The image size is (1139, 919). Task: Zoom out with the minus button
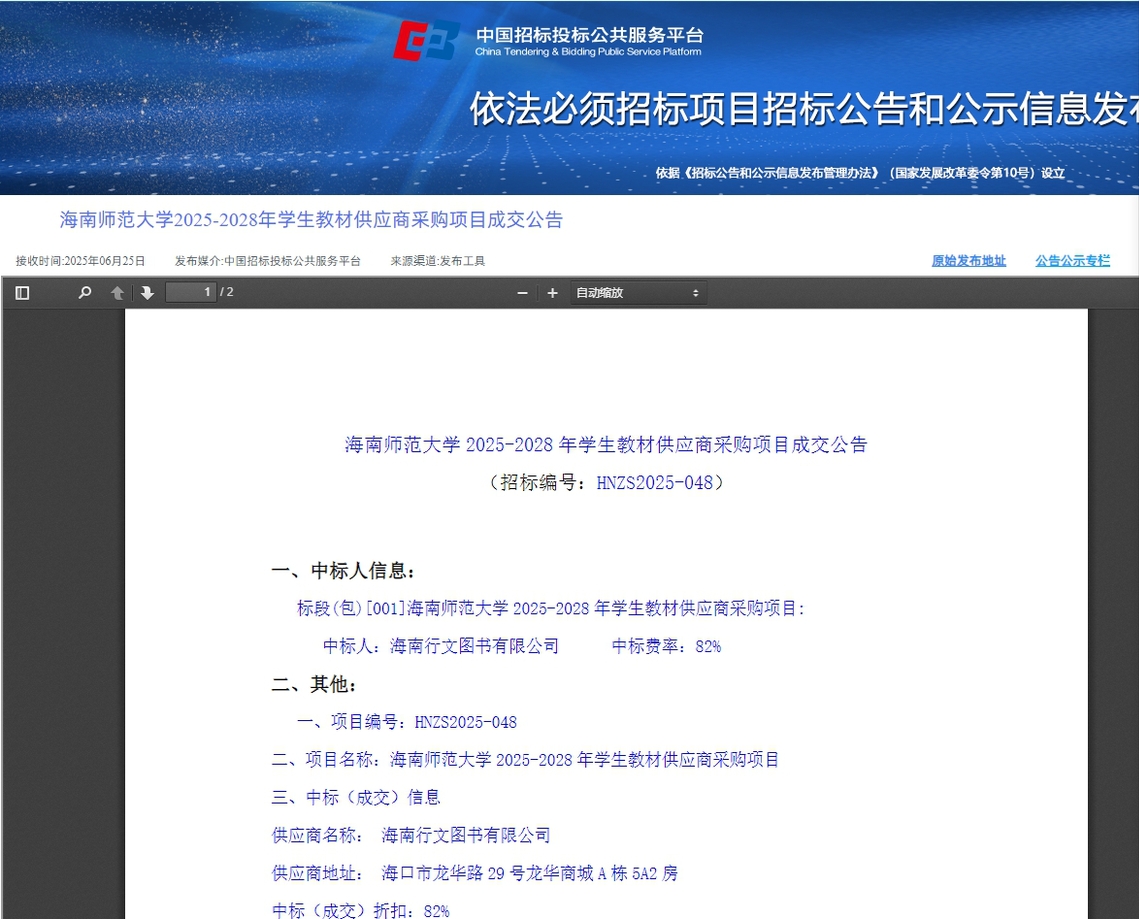tap(522, 293)
